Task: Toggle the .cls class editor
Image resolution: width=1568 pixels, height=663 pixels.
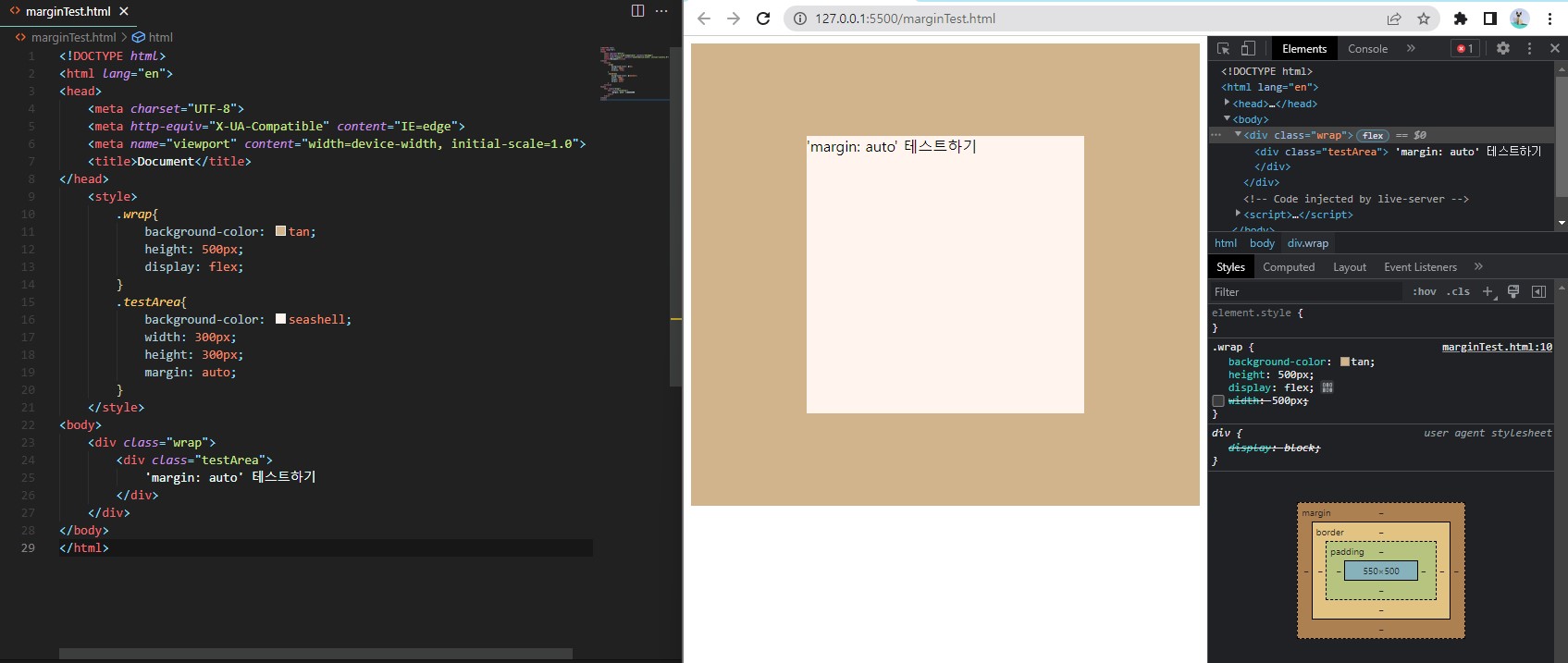Action: tap(1459, 292)
